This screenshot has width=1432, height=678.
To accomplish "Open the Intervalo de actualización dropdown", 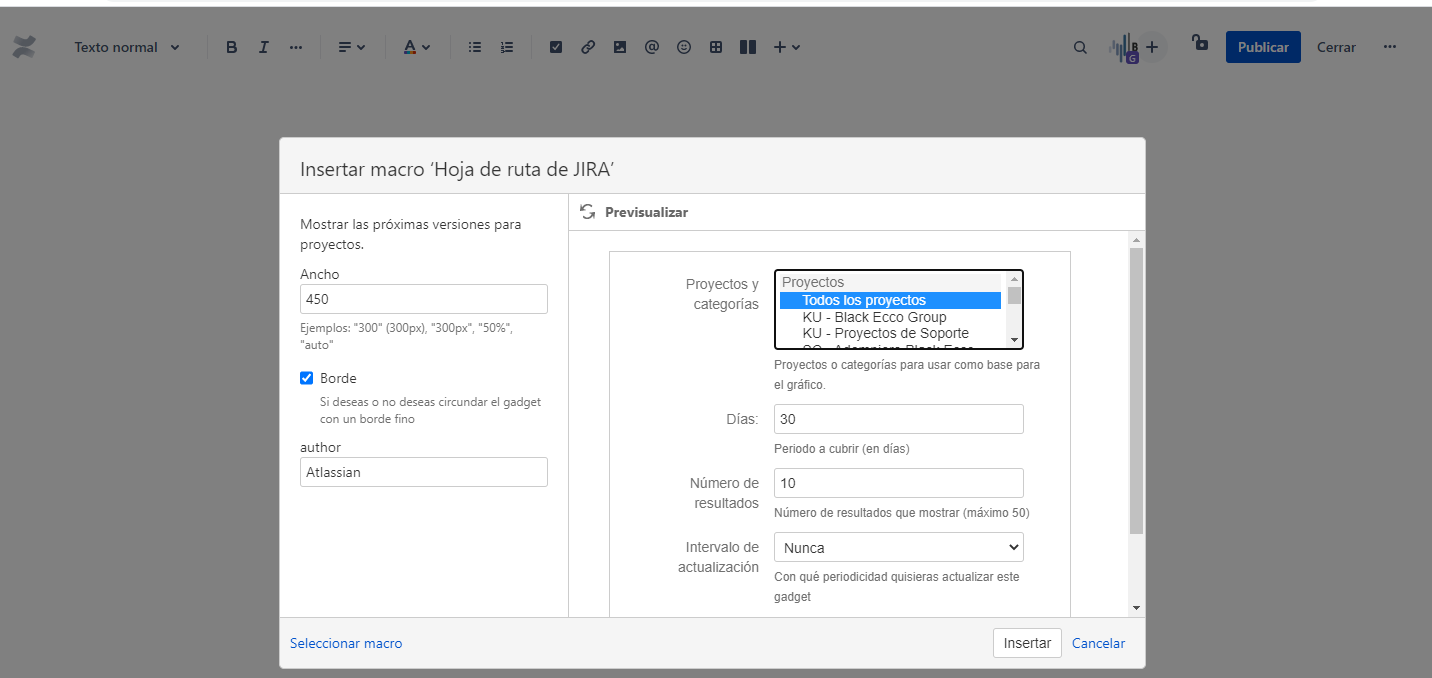I will (x=899, y=547).
